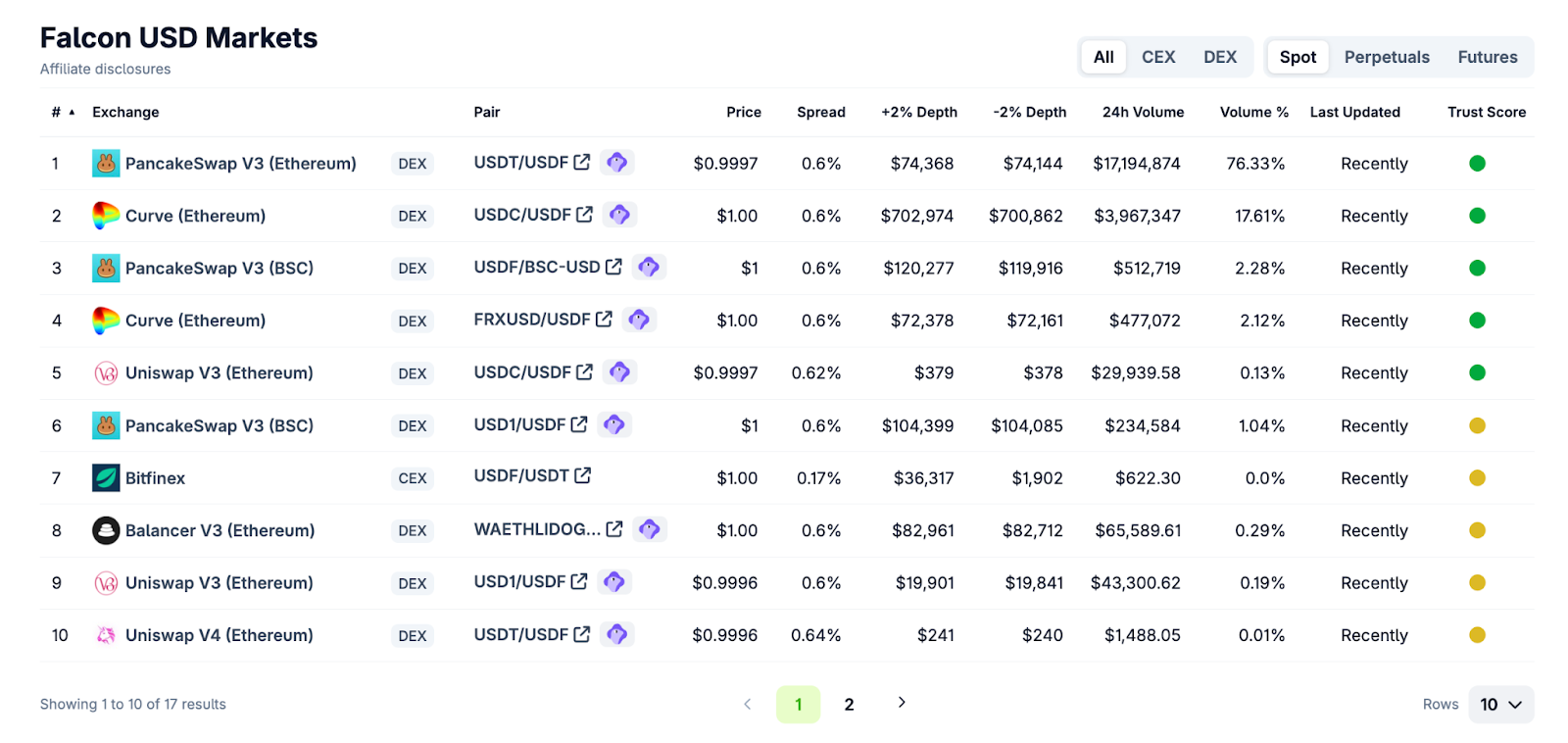Open Uniswap V4 (Ethereum) exchange link
The width and height of the screenshot is (1568, 743).
point(220,635)
